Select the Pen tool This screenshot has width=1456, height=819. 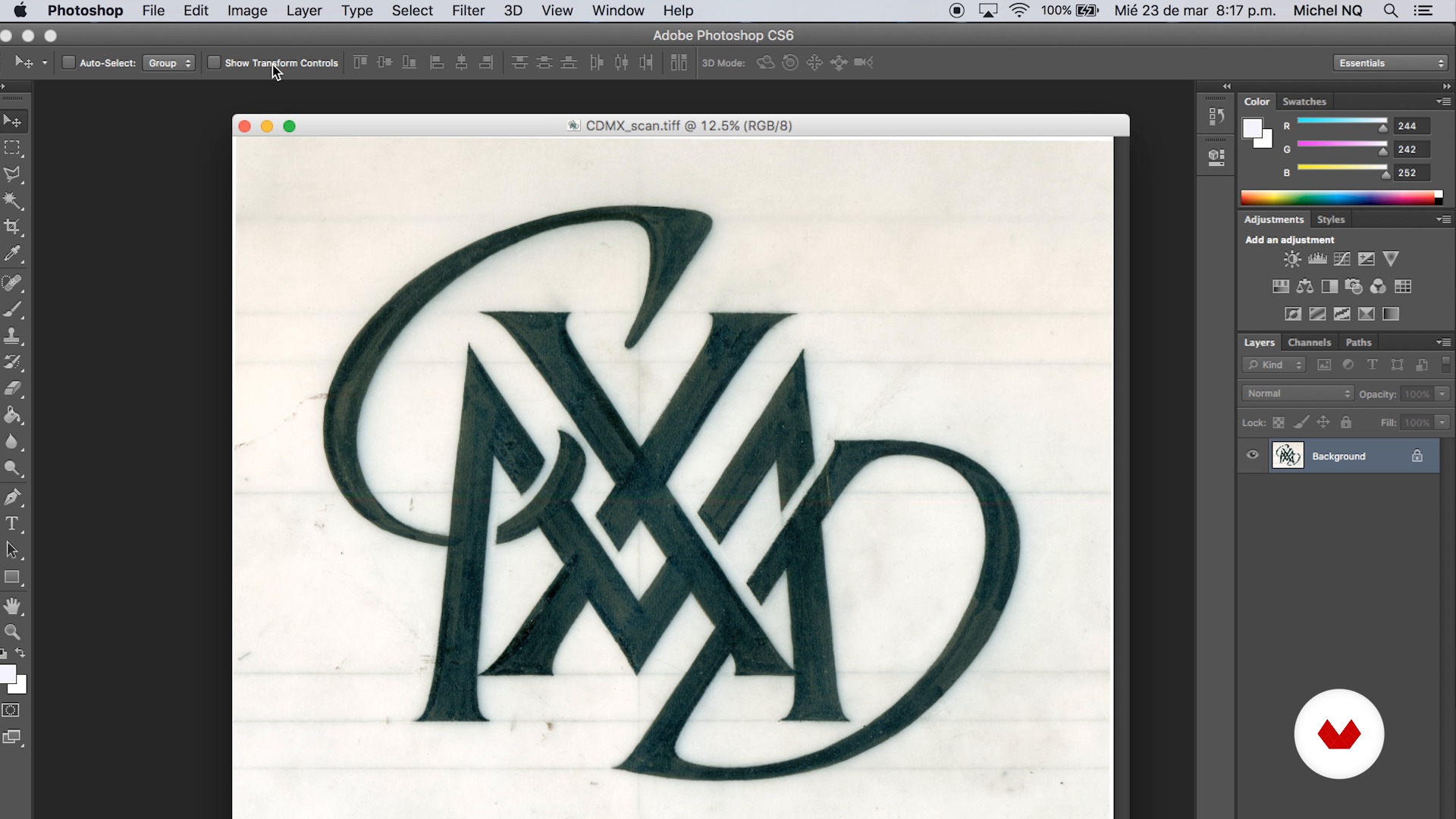pos(12,497)
